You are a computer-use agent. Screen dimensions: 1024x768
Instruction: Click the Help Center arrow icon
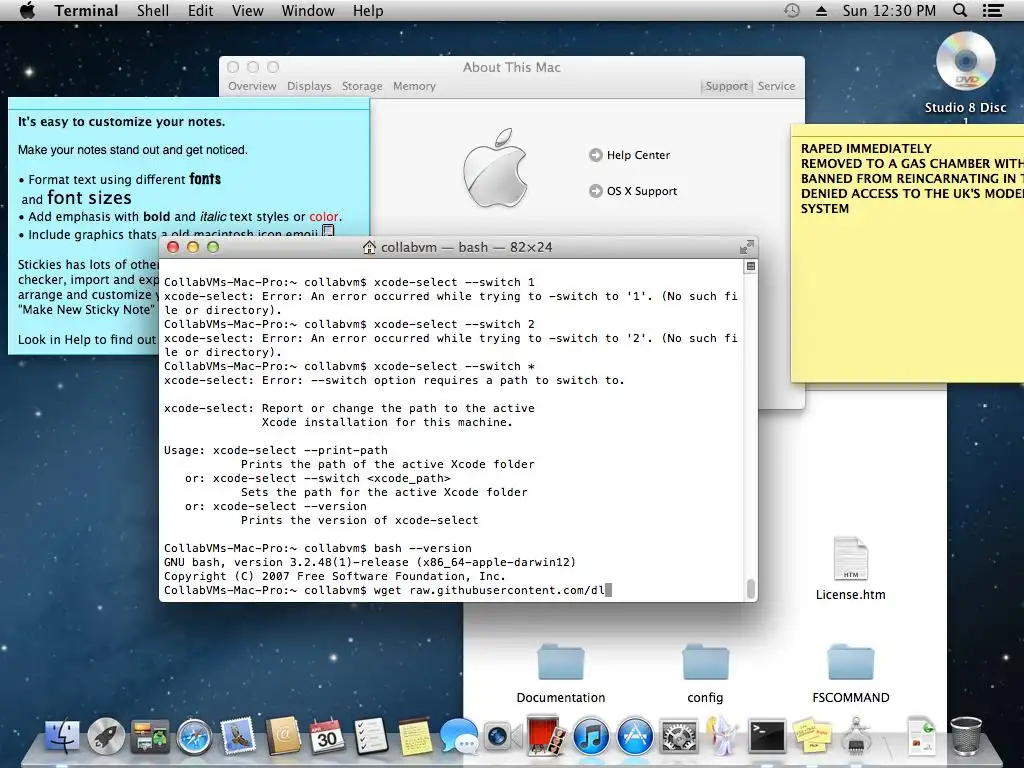pos(596,155)
